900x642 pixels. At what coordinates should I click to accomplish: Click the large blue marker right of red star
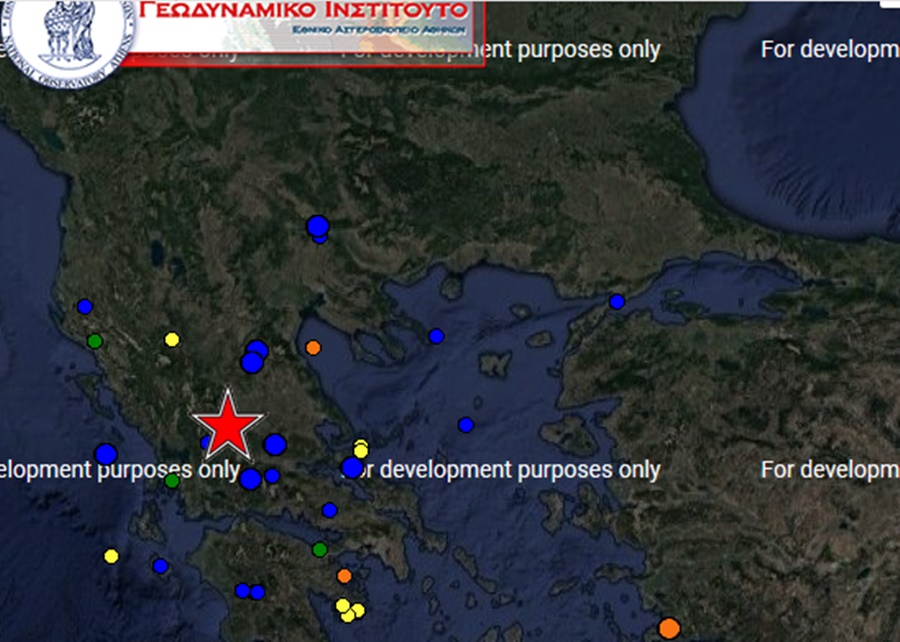point(275,444)
